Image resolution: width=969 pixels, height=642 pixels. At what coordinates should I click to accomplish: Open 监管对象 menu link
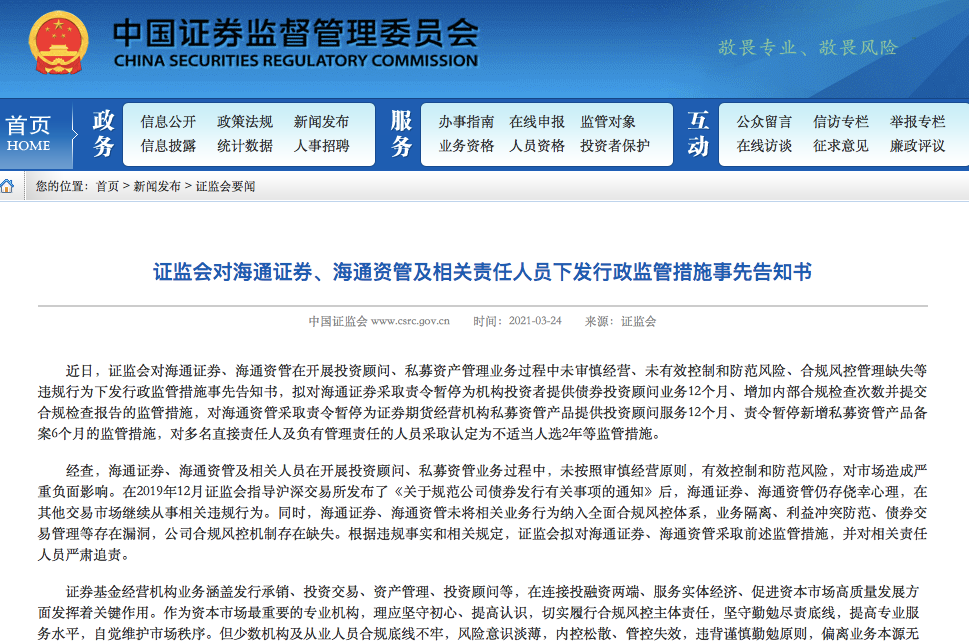pos(607,122)
